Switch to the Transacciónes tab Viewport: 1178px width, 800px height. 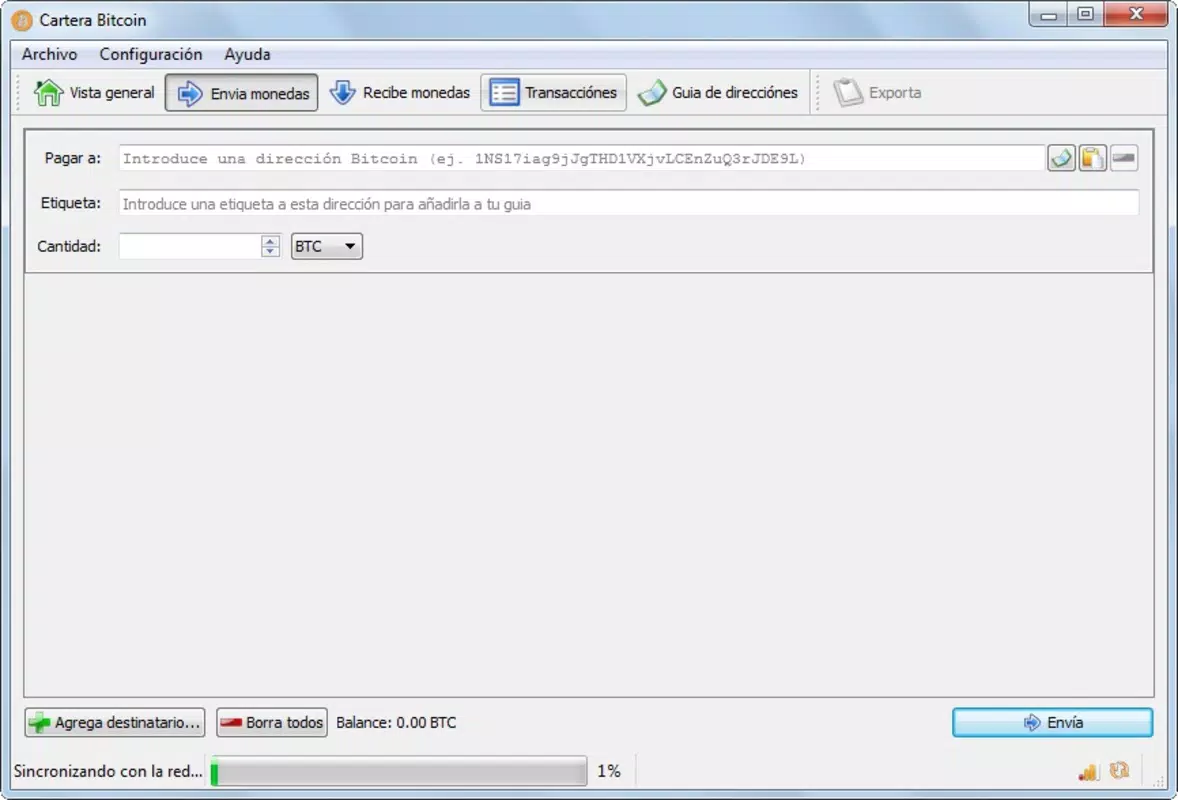554,92
